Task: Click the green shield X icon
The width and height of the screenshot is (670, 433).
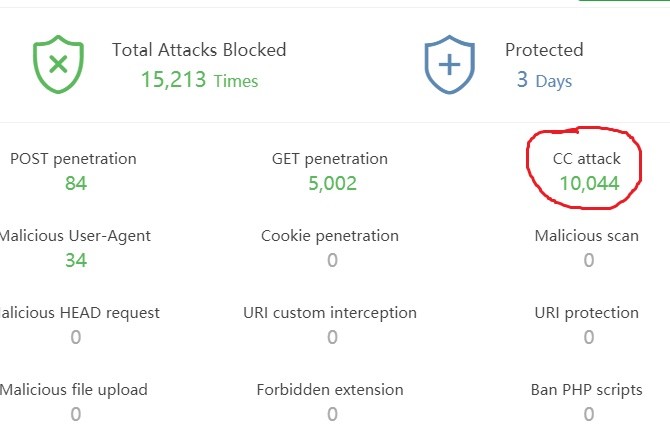Action: pos(59,64)
